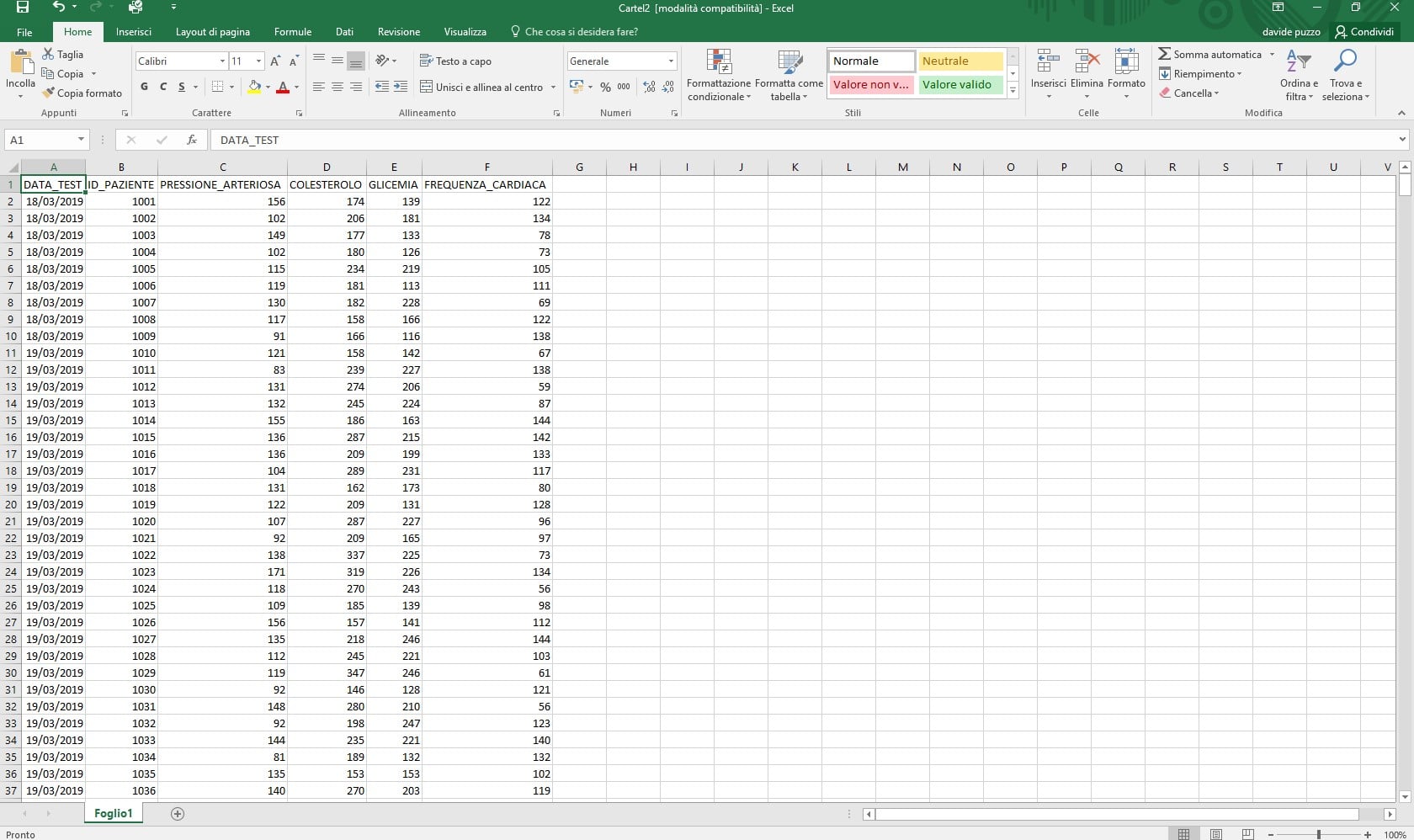Image resolution: width=1414 pixels, height=840 pixels.
Task: Toggle bottom vertical alignment
Action: coord(356,61)
